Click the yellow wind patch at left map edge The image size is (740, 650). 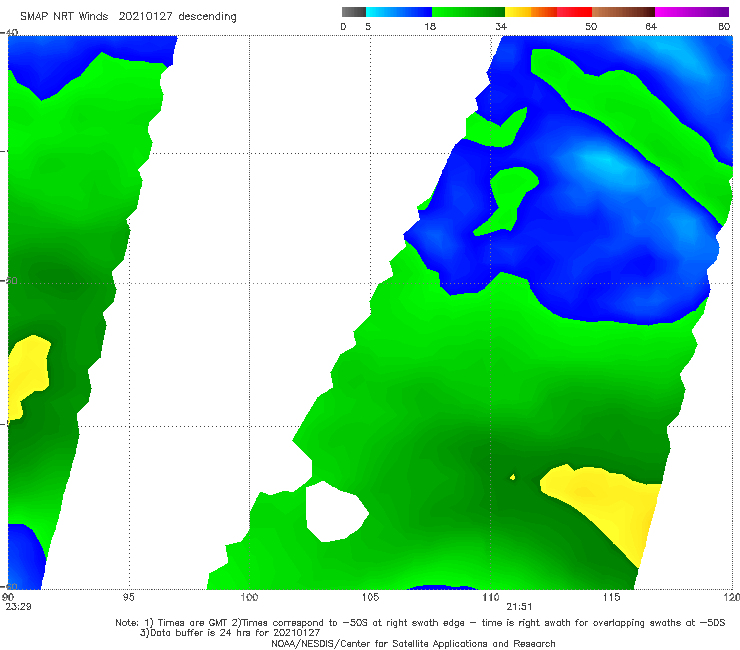pyautogui.click(x=27, y=373)
